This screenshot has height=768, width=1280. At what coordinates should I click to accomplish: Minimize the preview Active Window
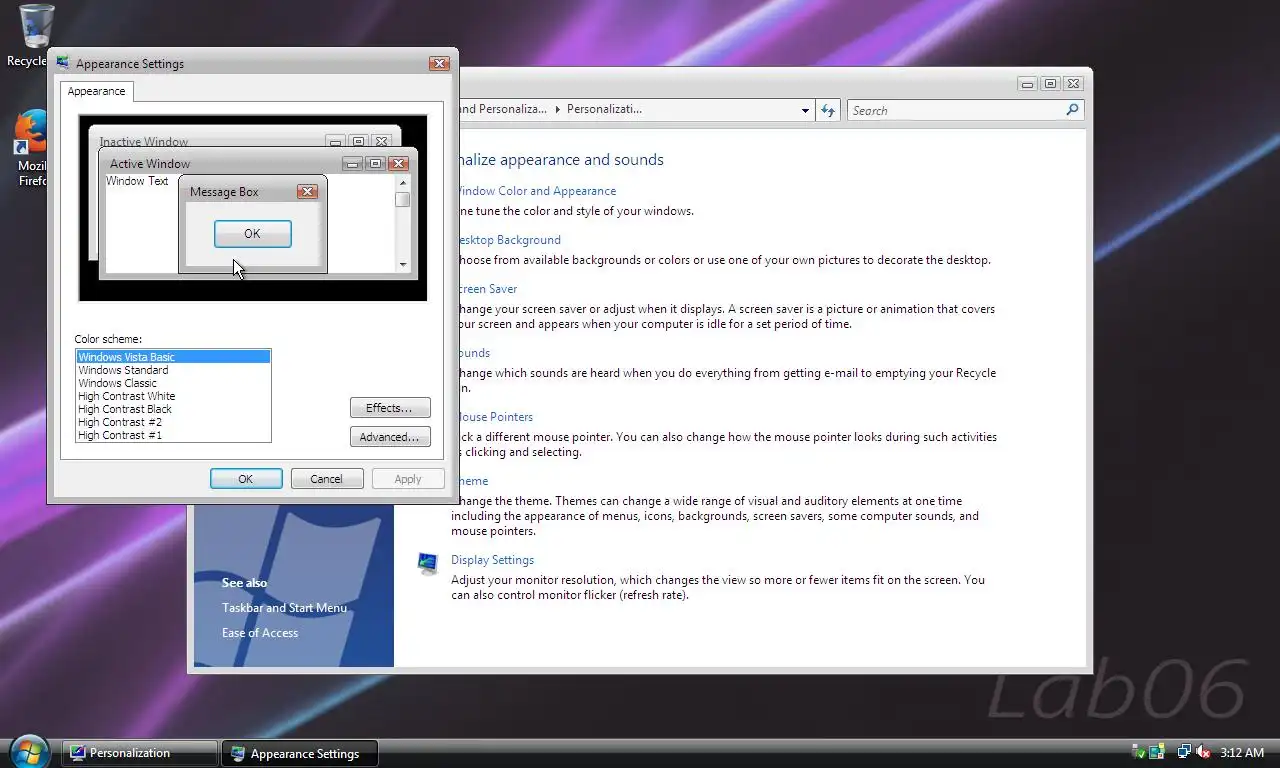click(x=352, y=163)
